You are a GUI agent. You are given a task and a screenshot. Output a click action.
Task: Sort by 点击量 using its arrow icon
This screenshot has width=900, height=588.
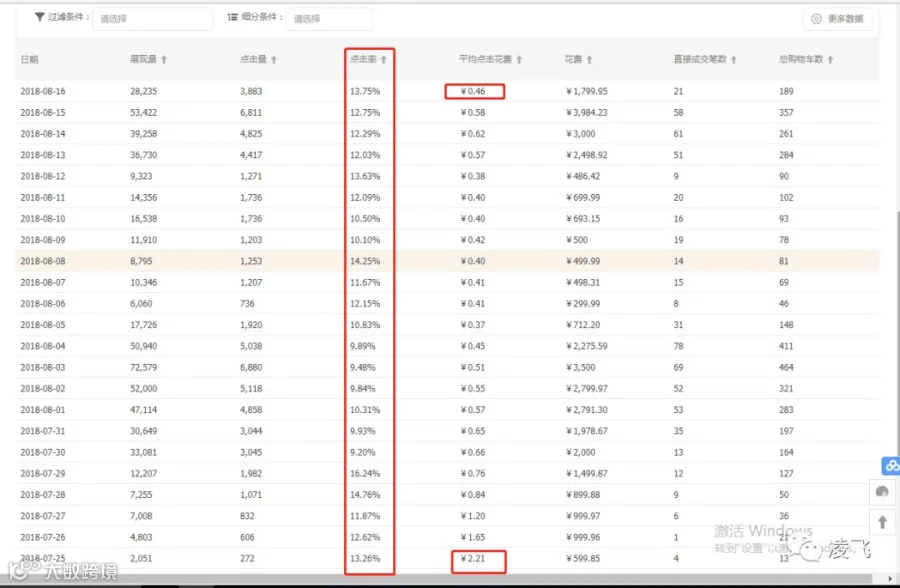tap(274, 60)
